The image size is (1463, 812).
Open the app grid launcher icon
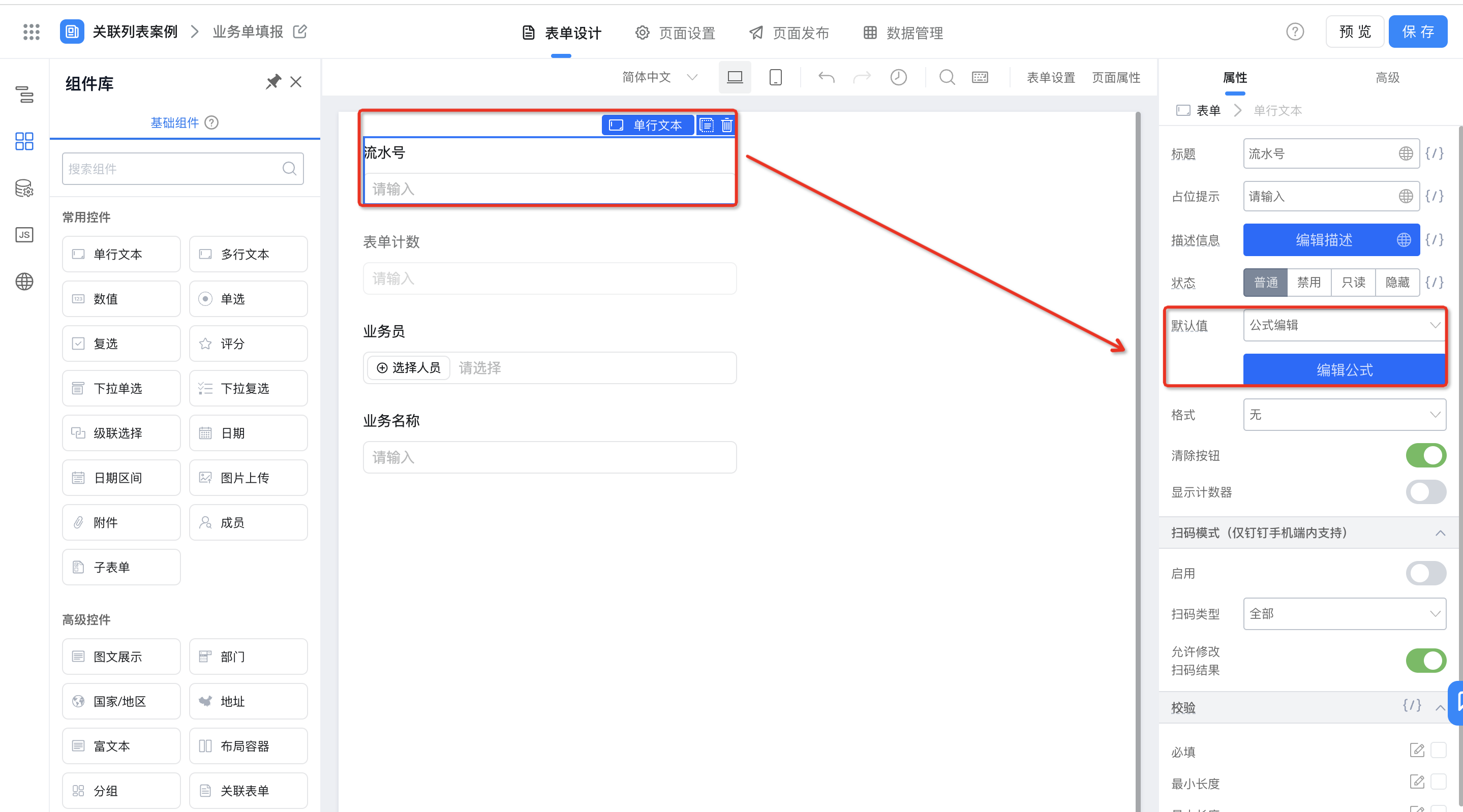(x=31, y=32)
